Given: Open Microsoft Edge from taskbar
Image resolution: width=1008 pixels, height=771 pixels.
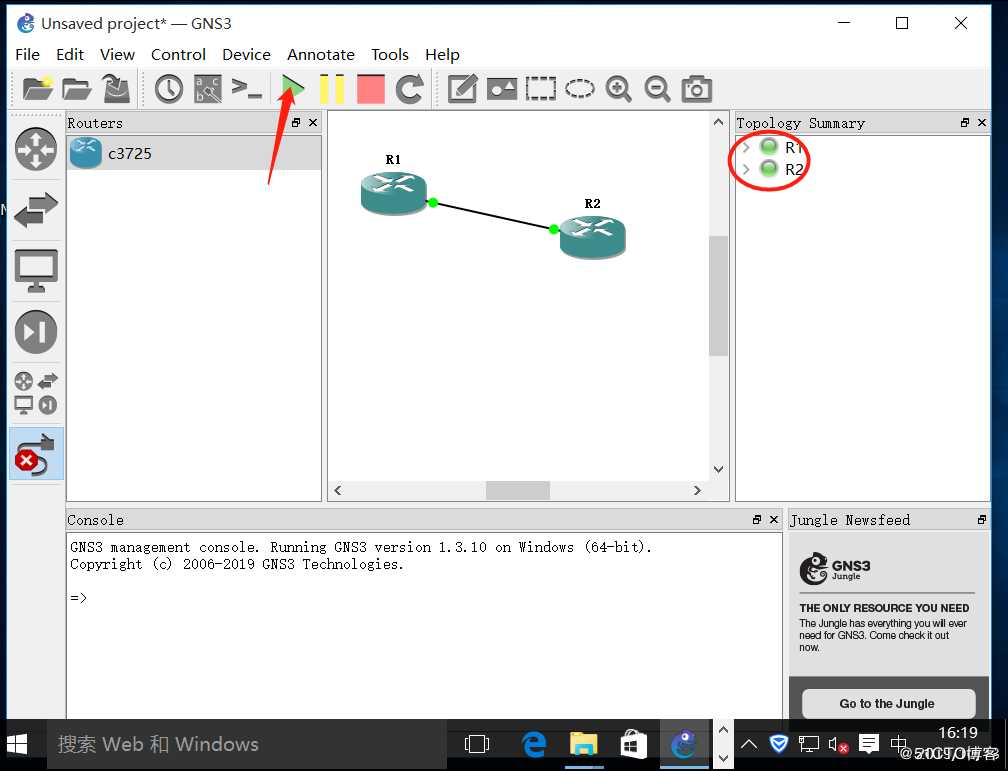Looking at the screenshot, I should [x=534, y=744].
